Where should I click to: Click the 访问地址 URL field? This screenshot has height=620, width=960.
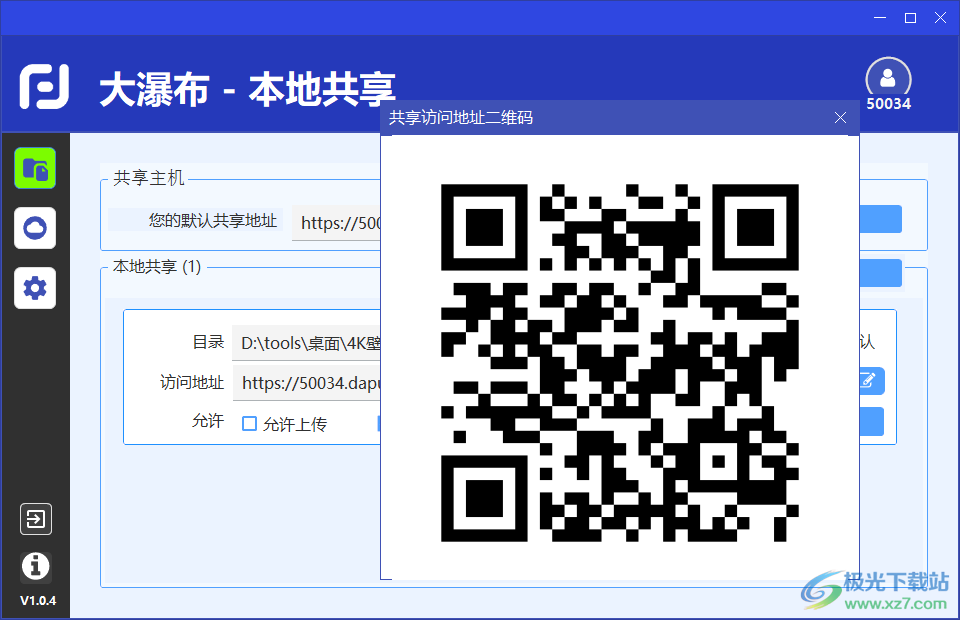coord(308,382)
